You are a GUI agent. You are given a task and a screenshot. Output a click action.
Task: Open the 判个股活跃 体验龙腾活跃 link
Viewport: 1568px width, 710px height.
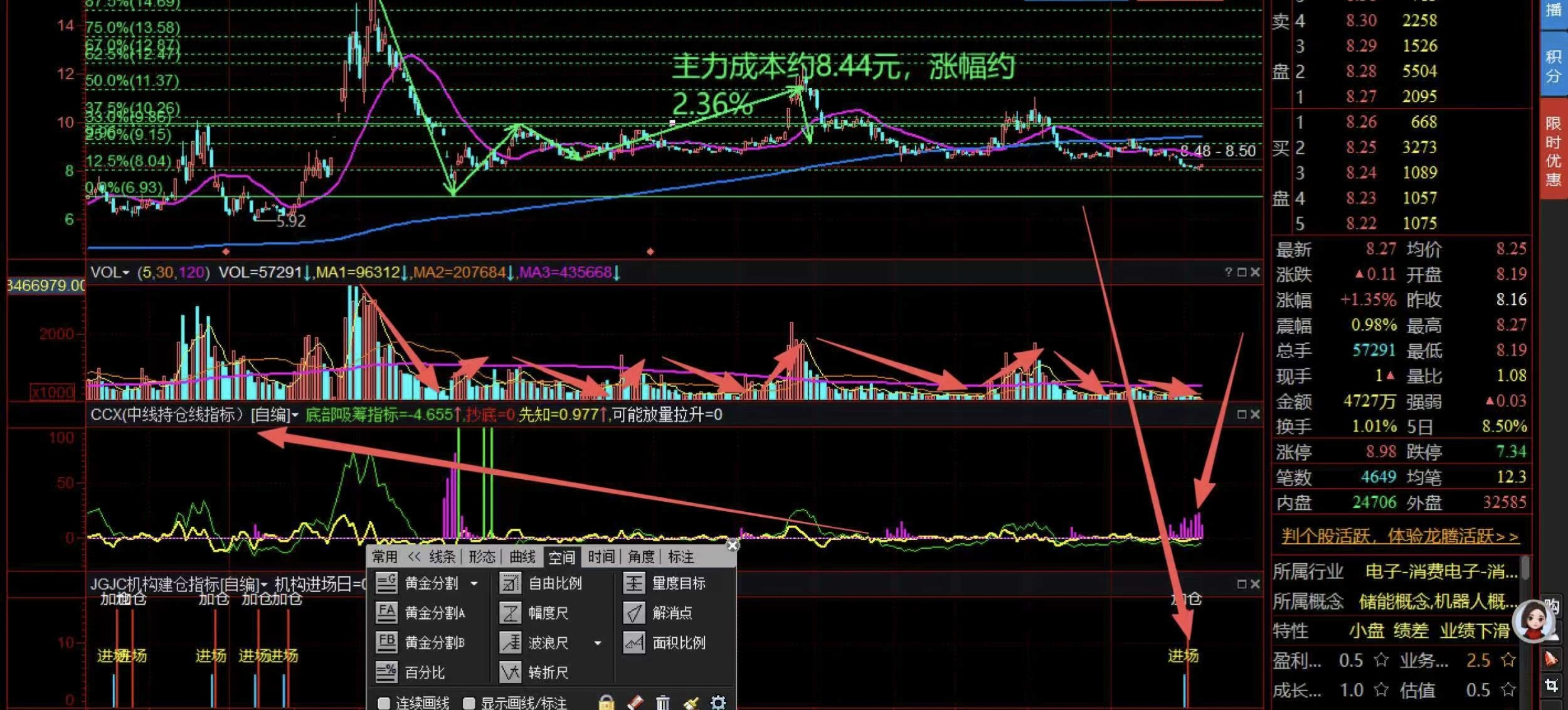pos(1400,536)
